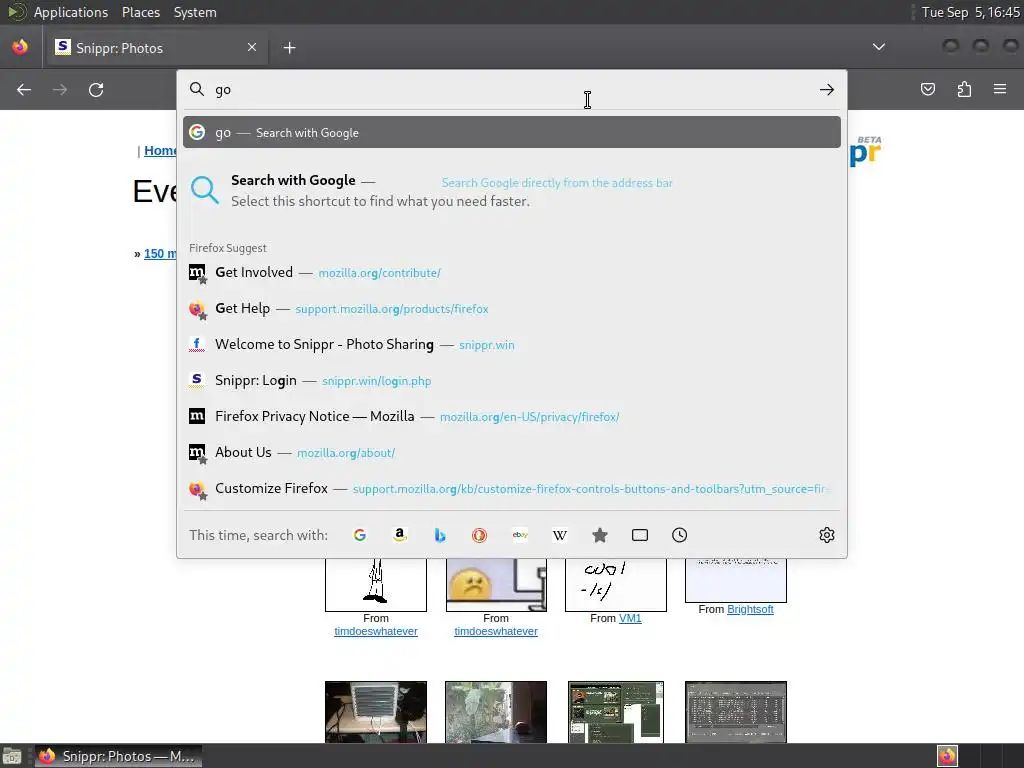The width and height of the screenshot is (1024, 768).
Task: Search history with clock icon
Action: point(679,535)
